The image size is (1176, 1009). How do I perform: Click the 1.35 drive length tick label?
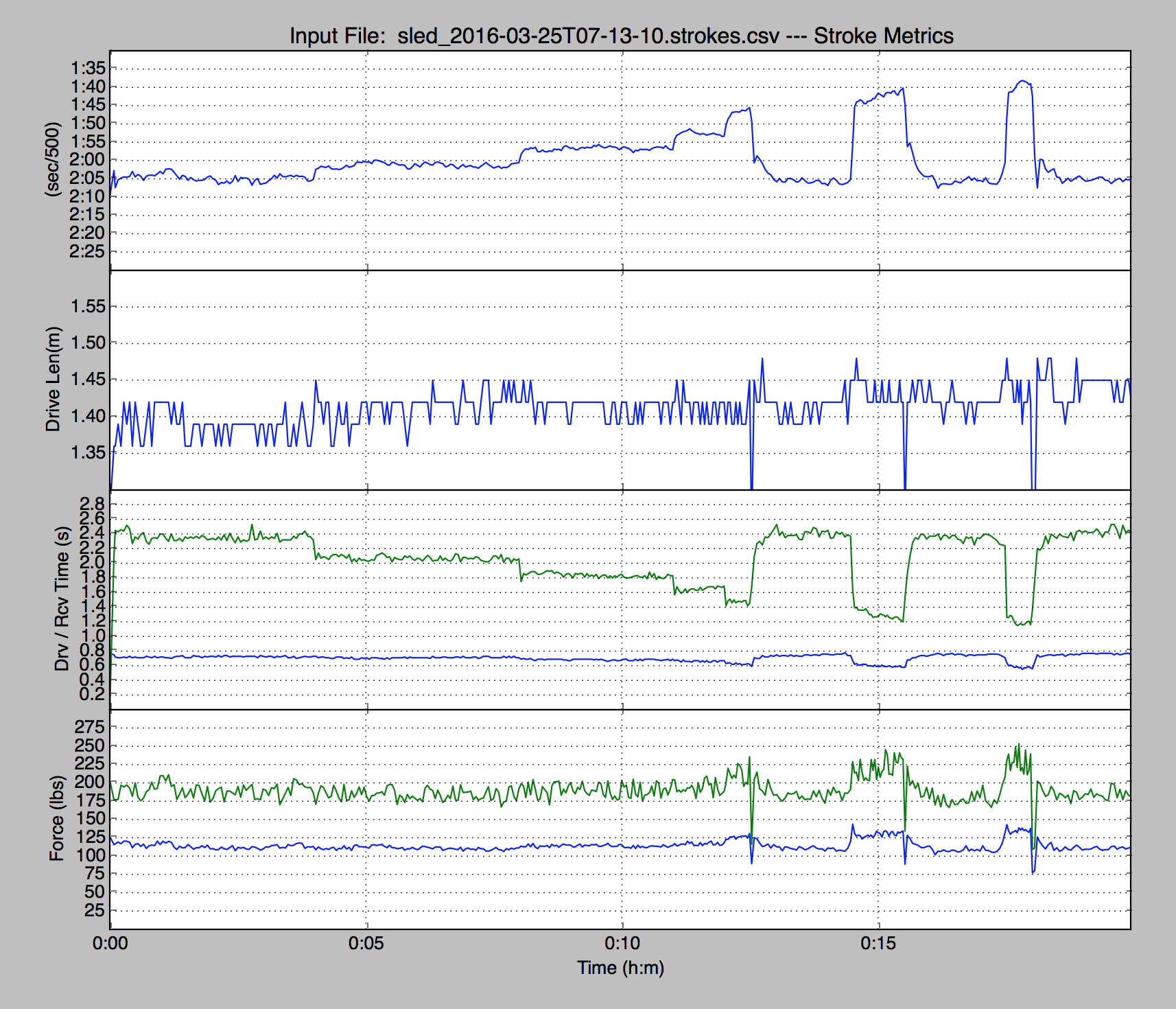89,452
